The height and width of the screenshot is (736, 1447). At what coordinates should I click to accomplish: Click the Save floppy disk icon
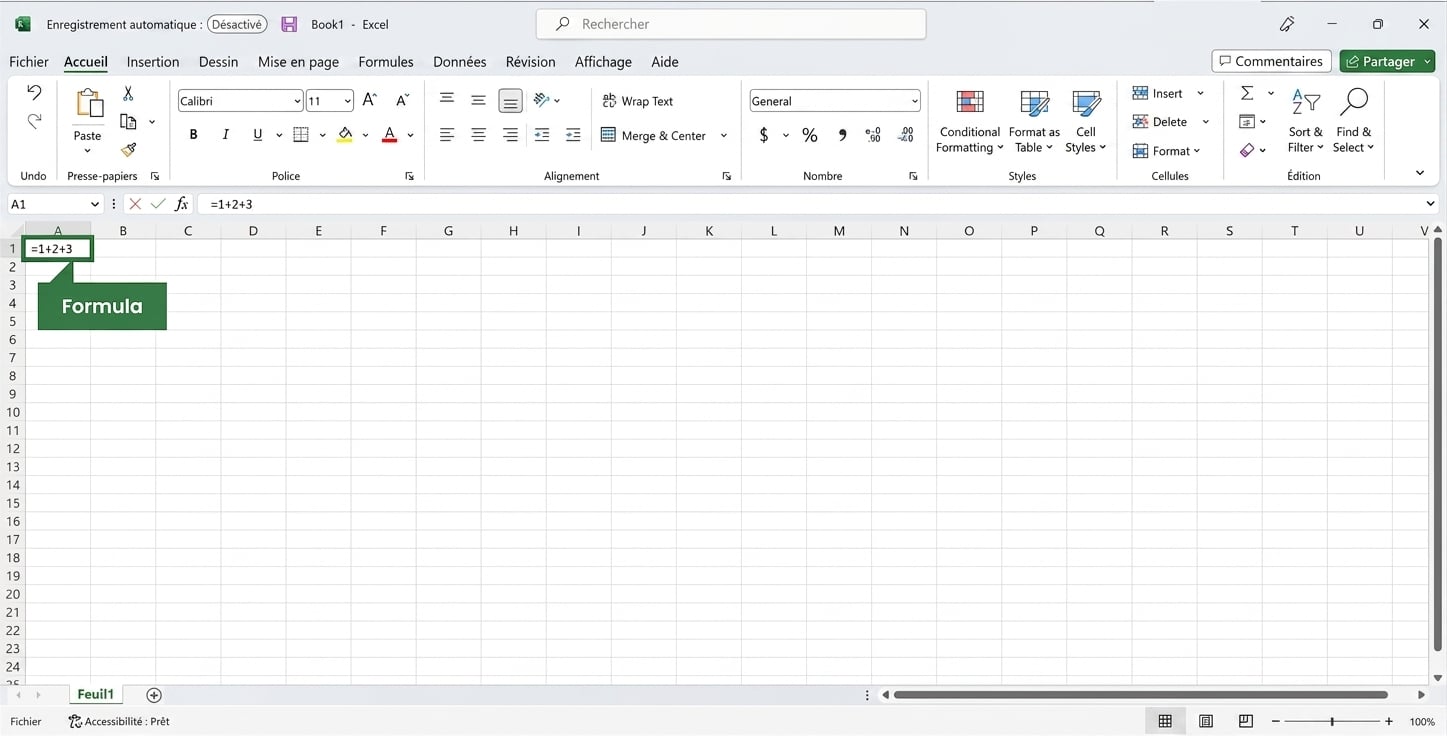pyautogui.click(x=289, y=24)
